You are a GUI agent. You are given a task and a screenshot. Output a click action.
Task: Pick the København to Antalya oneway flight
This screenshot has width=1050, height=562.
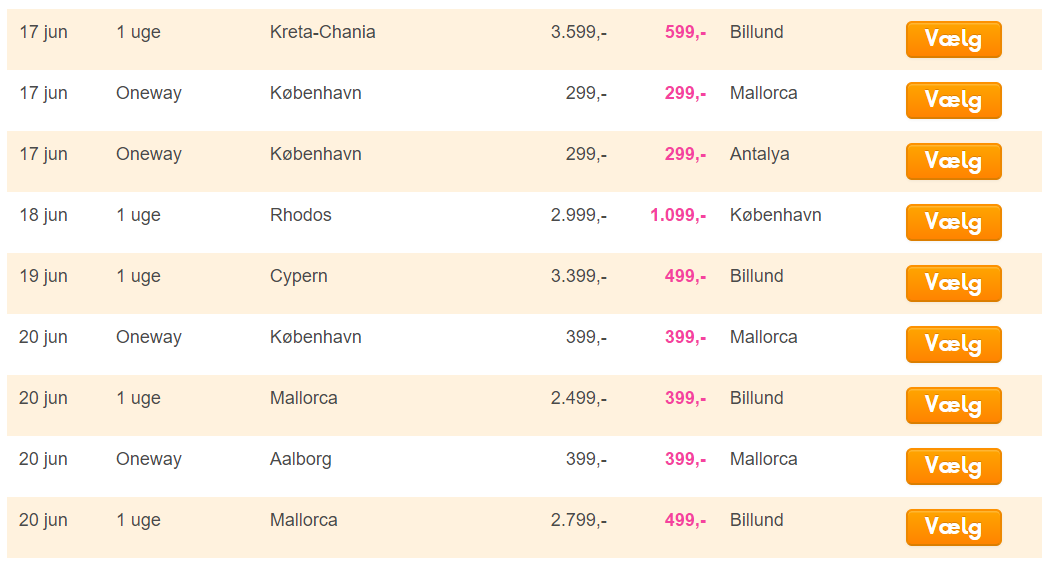tap(953, 161)
